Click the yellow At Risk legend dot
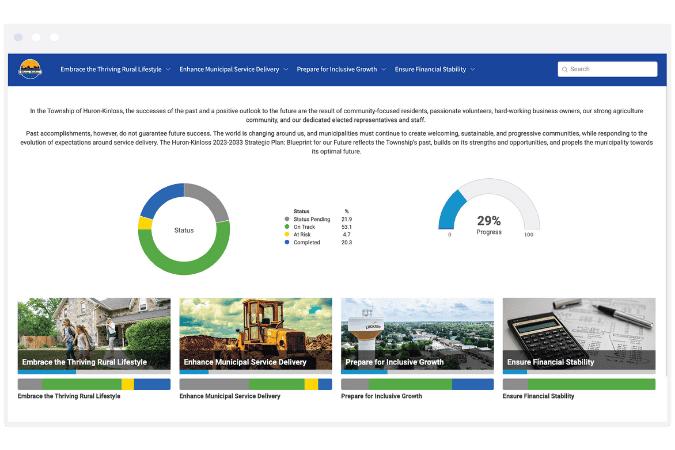Image resolution: width=675 pixels, height=450 pixels. point(287,235)
